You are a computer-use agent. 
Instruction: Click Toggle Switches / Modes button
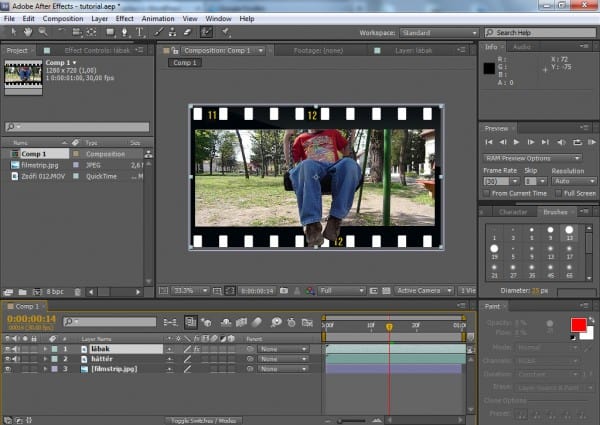(206, 420)
